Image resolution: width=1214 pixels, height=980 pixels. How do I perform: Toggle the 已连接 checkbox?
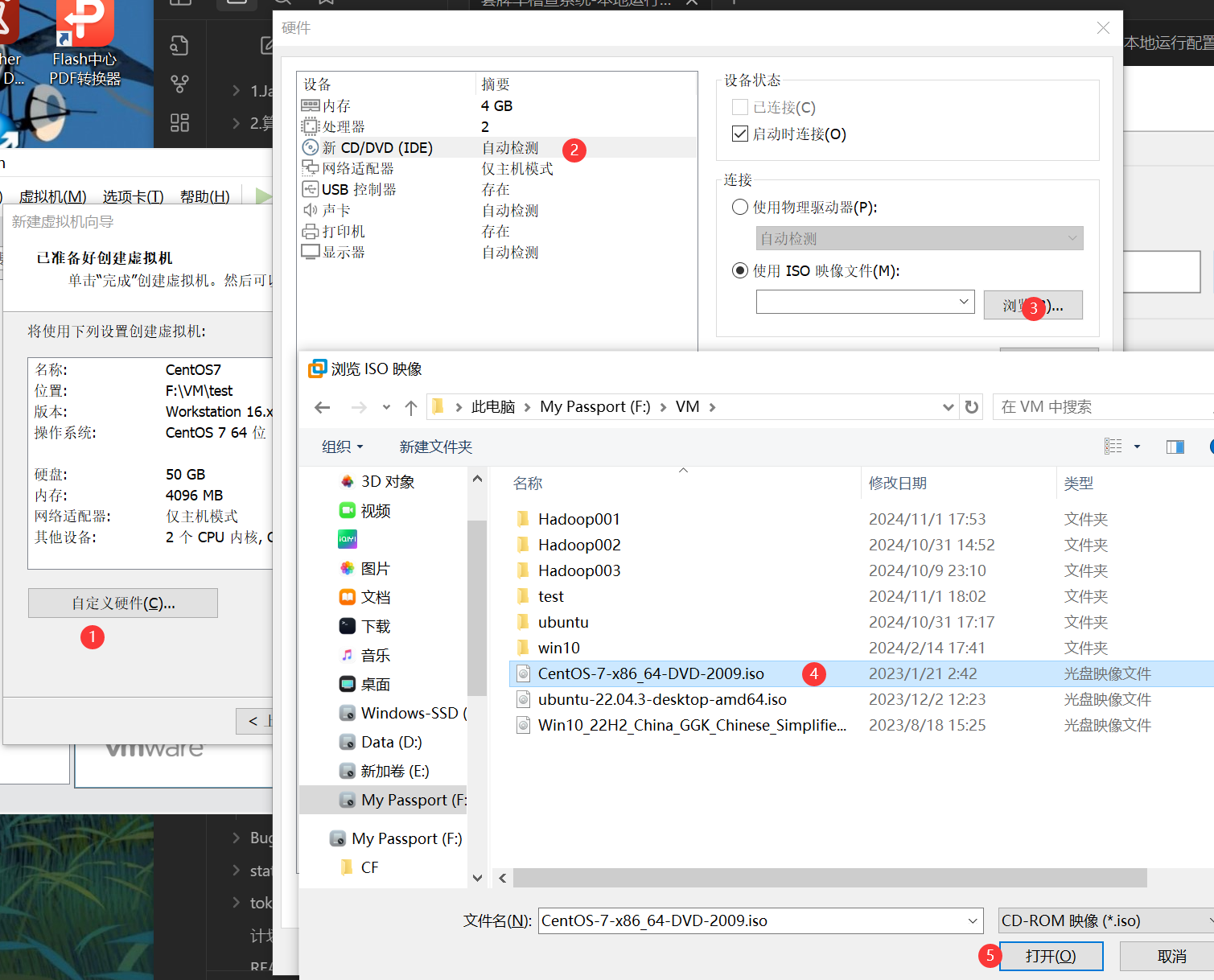point(740,107)
